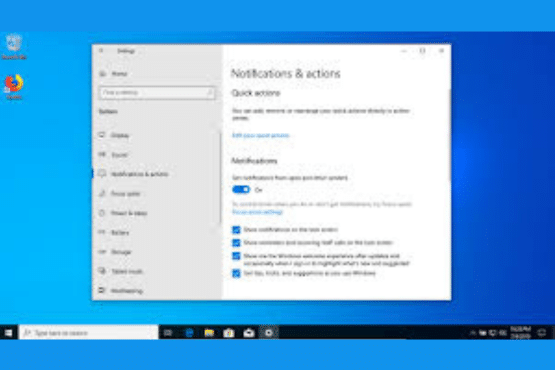Expand hidden system tray icons chevron
The height and width of the screenshot is (370, 555).
tap(472, 332)
